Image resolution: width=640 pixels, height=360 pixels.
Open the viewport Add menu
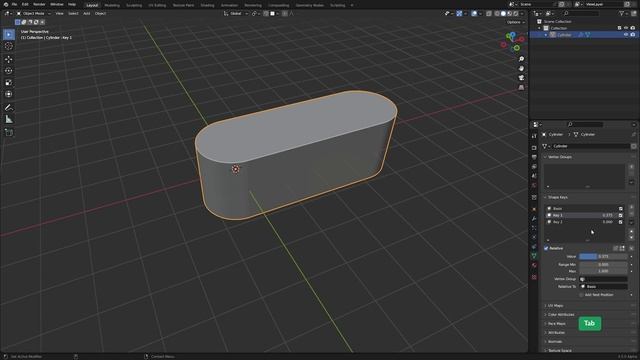pos(87,13)
